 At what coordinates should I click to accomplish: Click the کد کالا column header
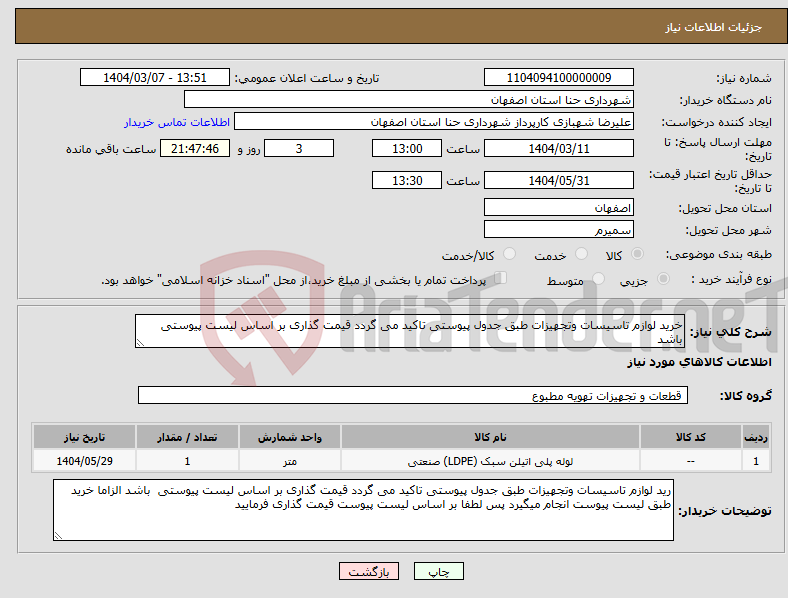[691, 437]
